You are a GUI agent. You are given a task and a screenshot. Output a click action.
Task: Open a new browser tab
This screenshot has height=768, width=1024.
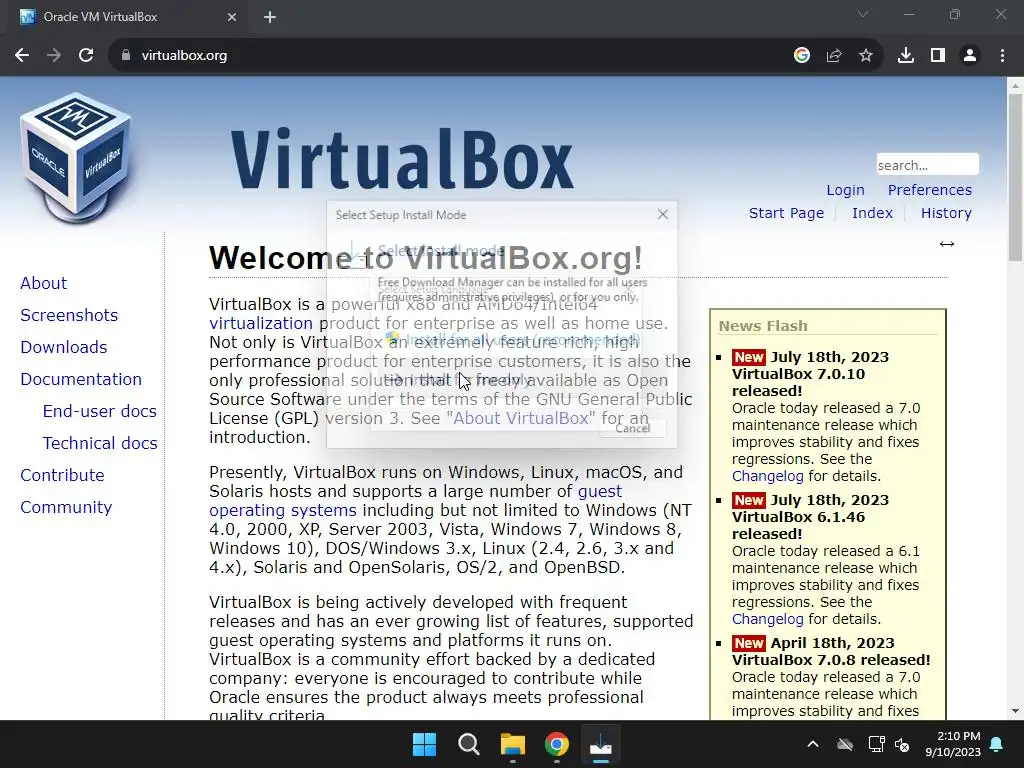coord(270,17)
